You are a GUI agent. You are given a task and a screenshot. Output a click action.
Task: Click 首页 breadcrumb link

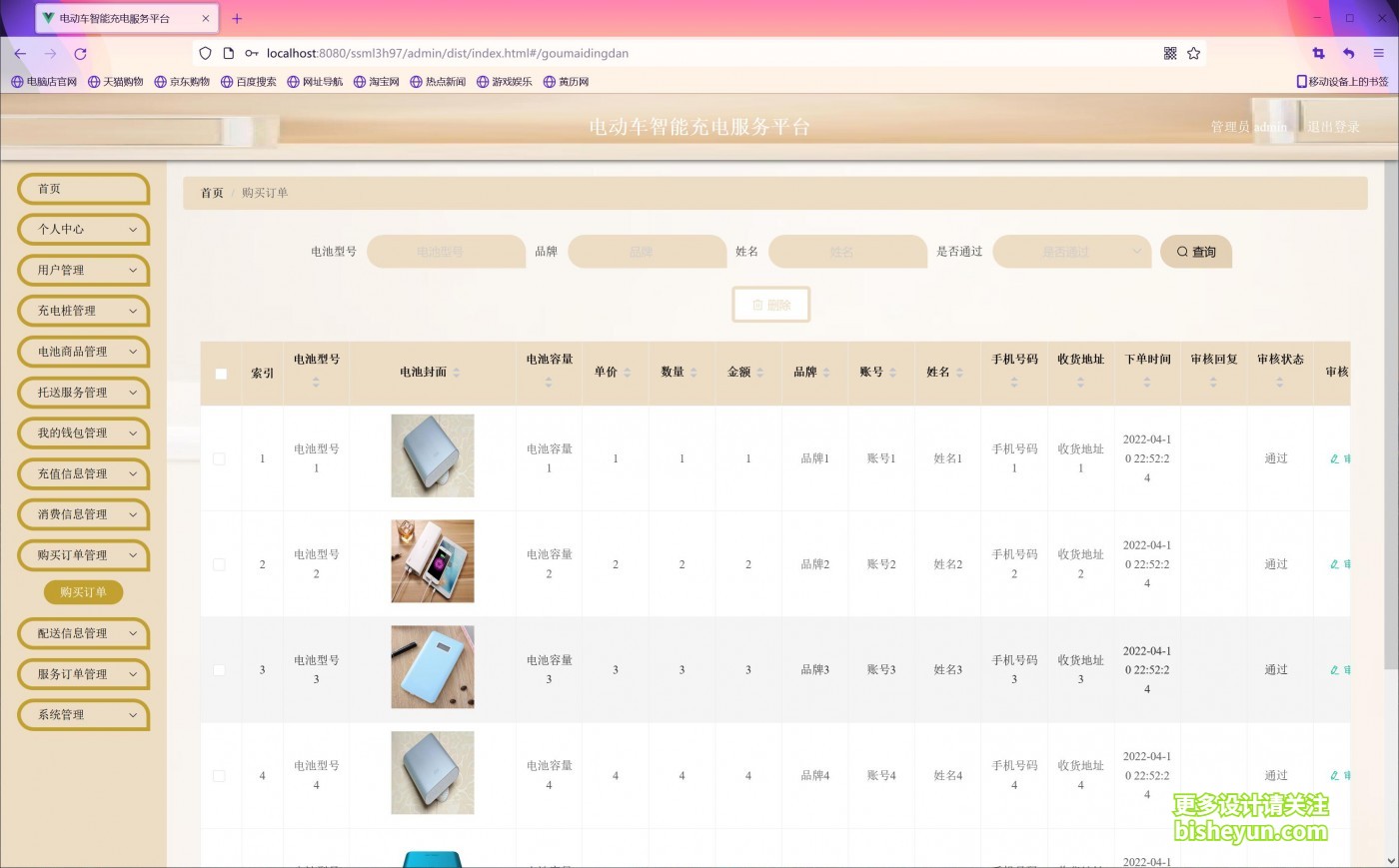pyautogui.click(x=212, y=193)
